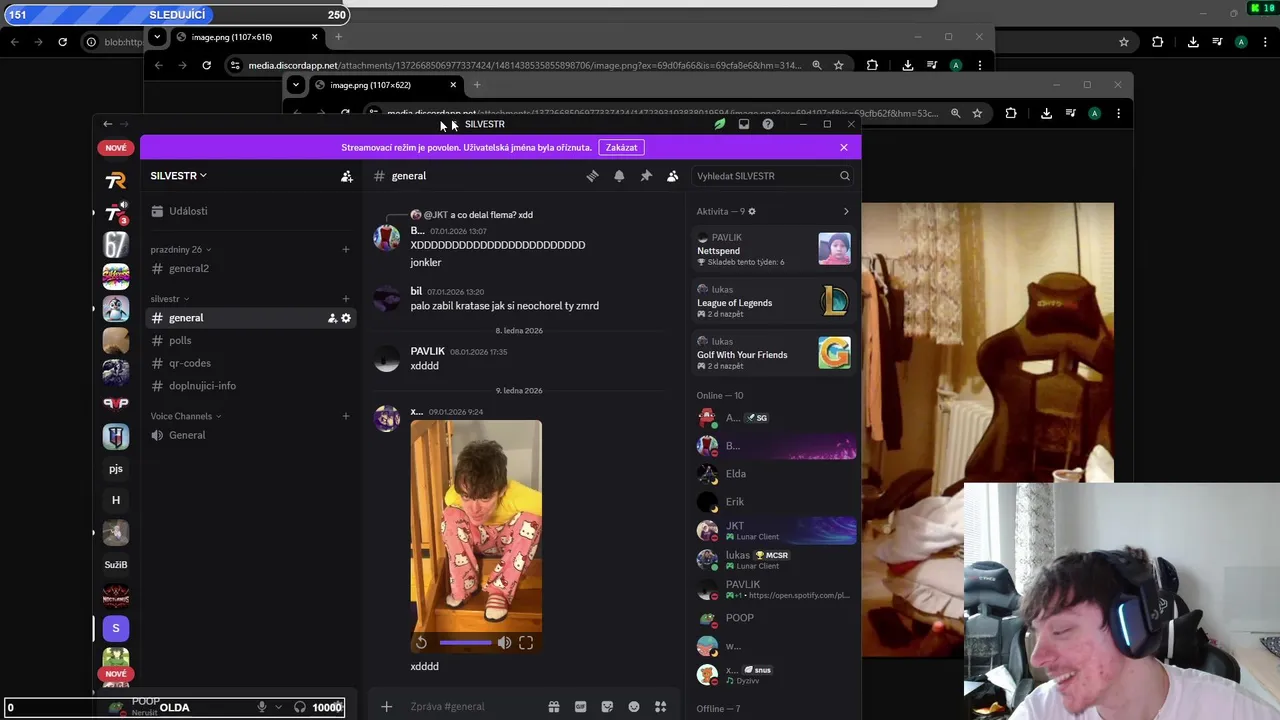Open member Erik's profile
Image resolution: width=1280 pixels, height=720 pixels.
click(774, 502)
